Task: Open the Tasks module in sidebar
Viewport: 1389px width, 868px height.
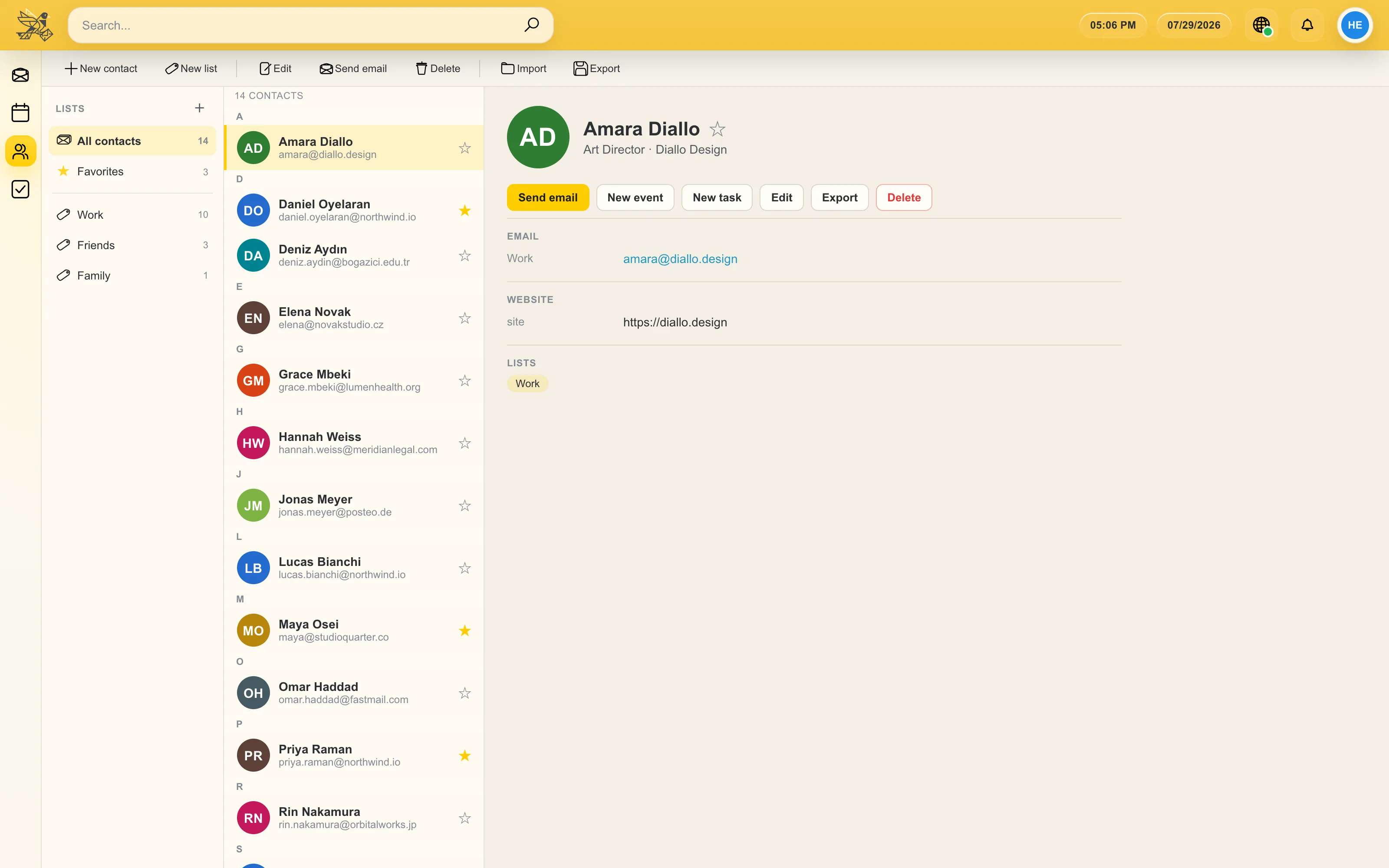Action: pyautogui.click(x=21, y=189)
